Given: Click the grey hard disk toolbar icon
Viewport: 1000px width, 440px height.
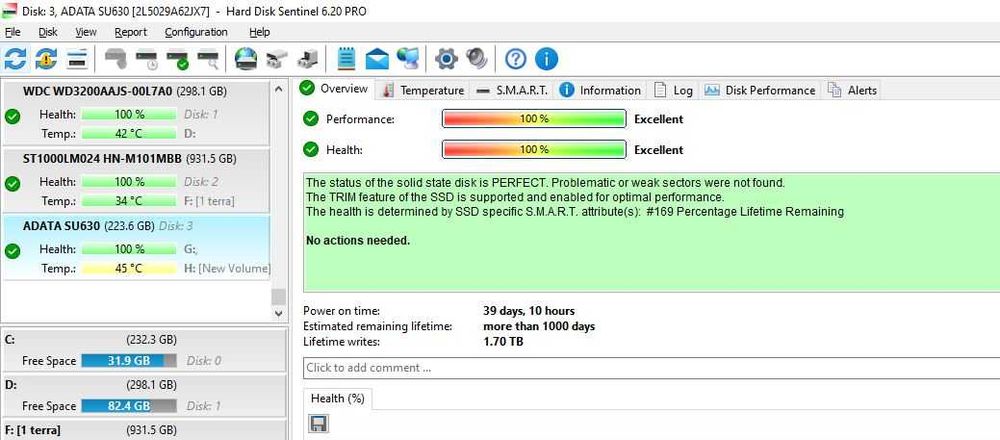Looking at the screenshot, I should (115, 59).
